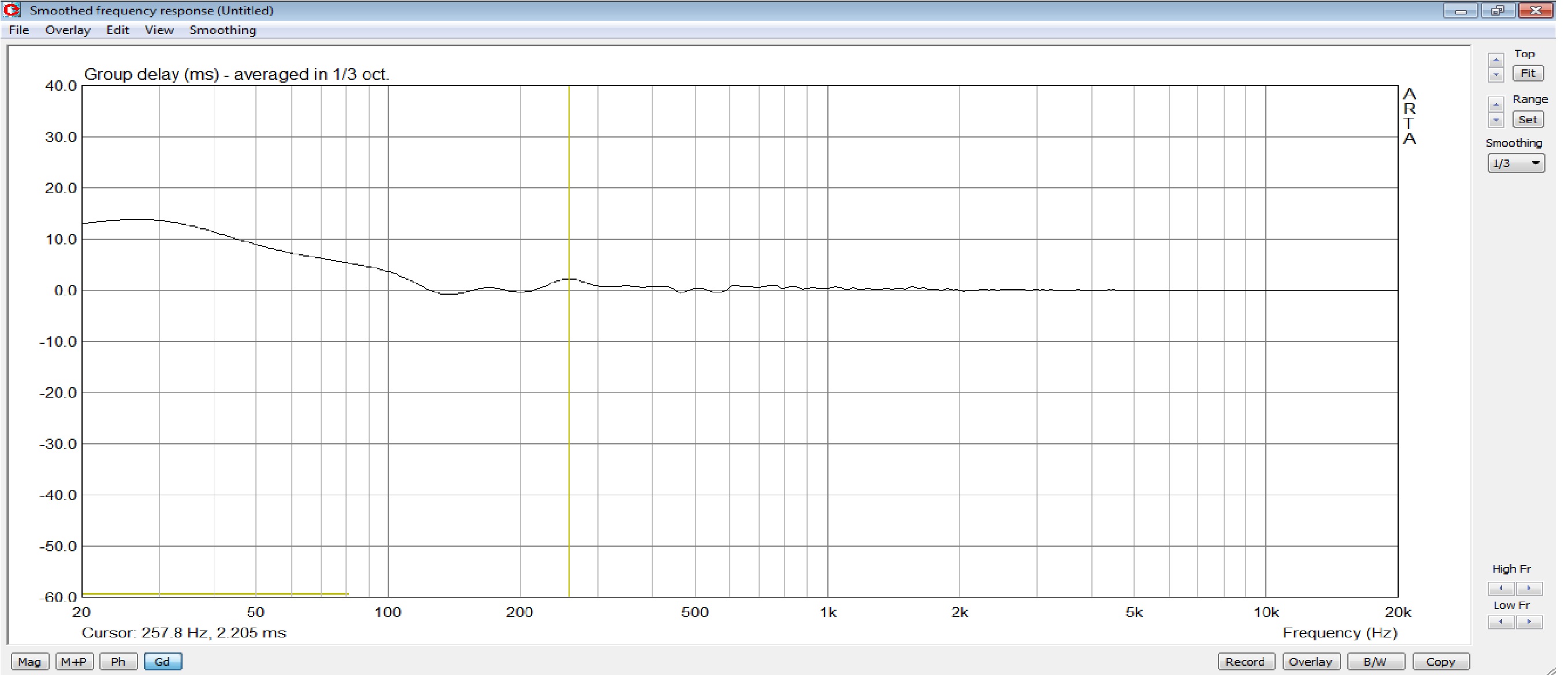Toggle the Gd group delay view
The image size is (1568, 675).
162,662
